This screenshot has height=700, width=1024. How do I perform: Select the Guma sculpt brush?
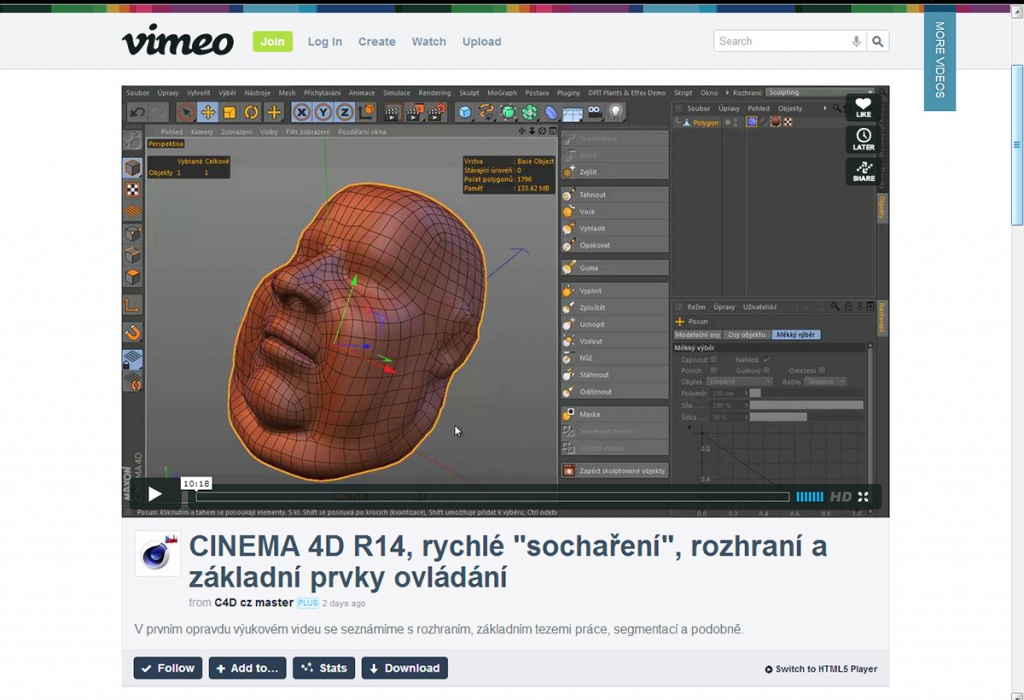(614, 268)
